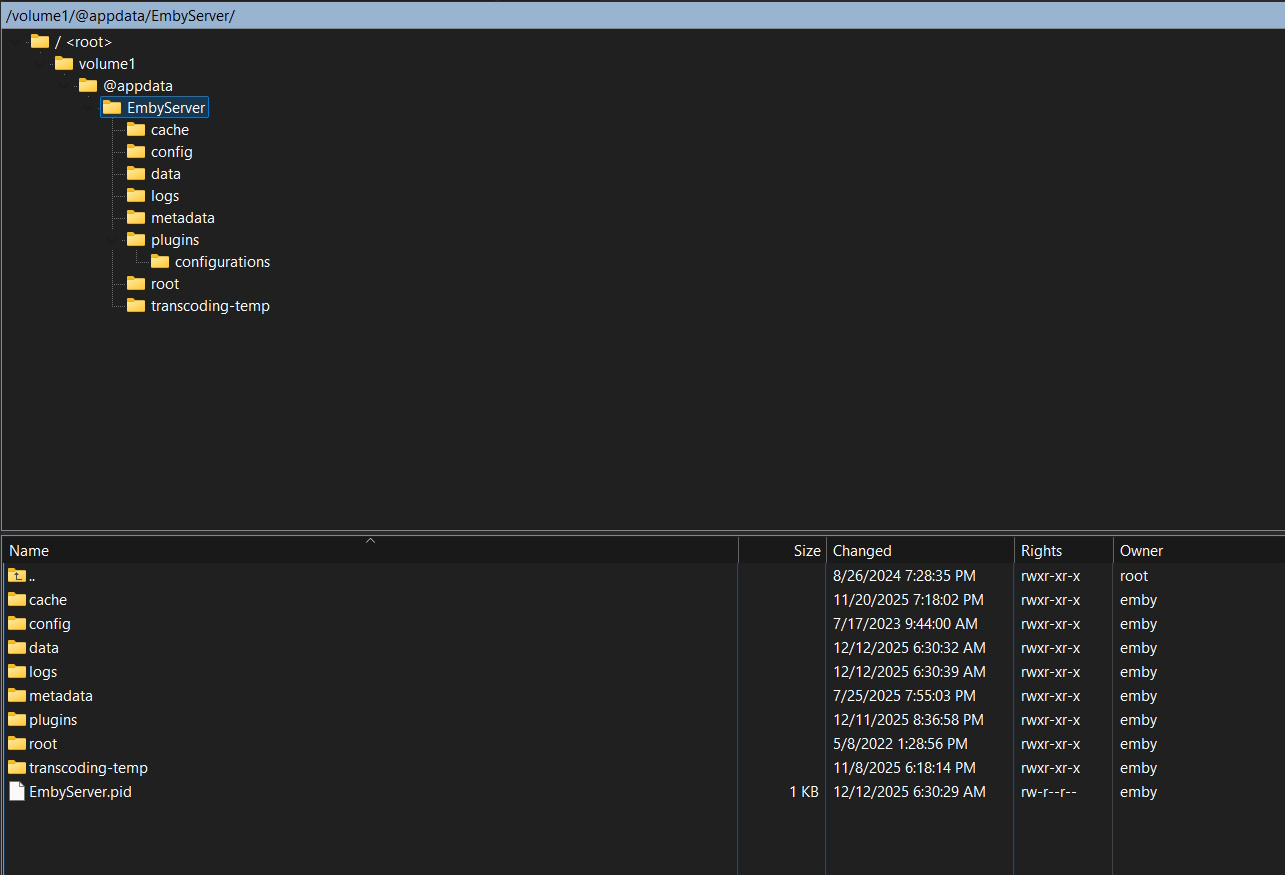This screenshot has width=1285, height=875.
Task: Select the logs label in the directory tree
Action: 165,195
